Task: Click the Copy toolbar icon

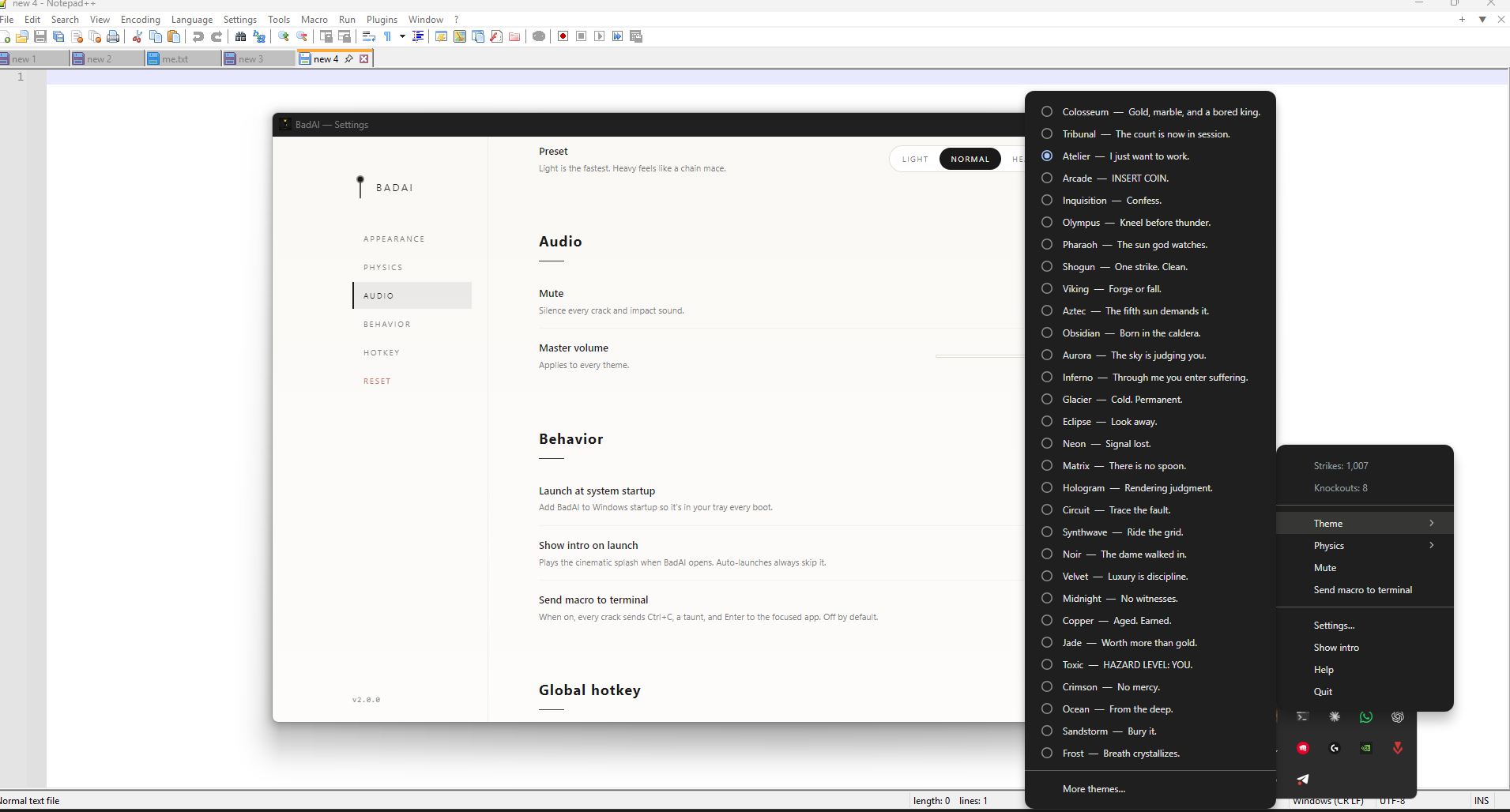Action: tap(156, 36)
